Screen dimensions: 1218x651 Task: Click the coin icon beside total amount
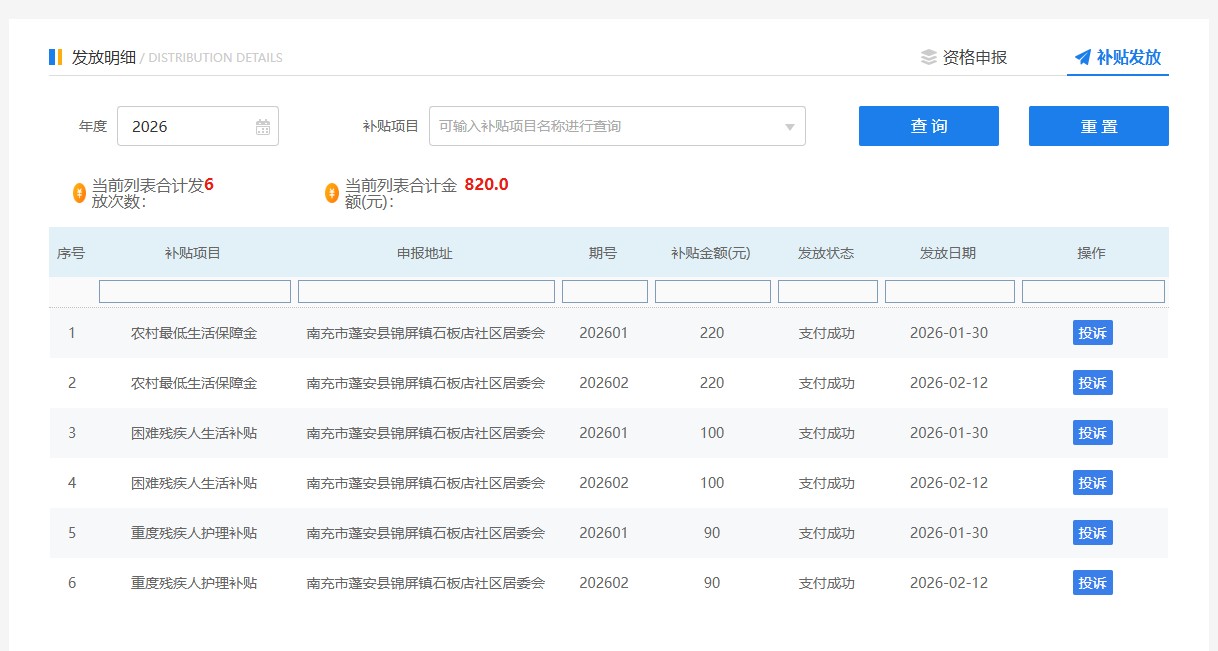click(332, 193)
